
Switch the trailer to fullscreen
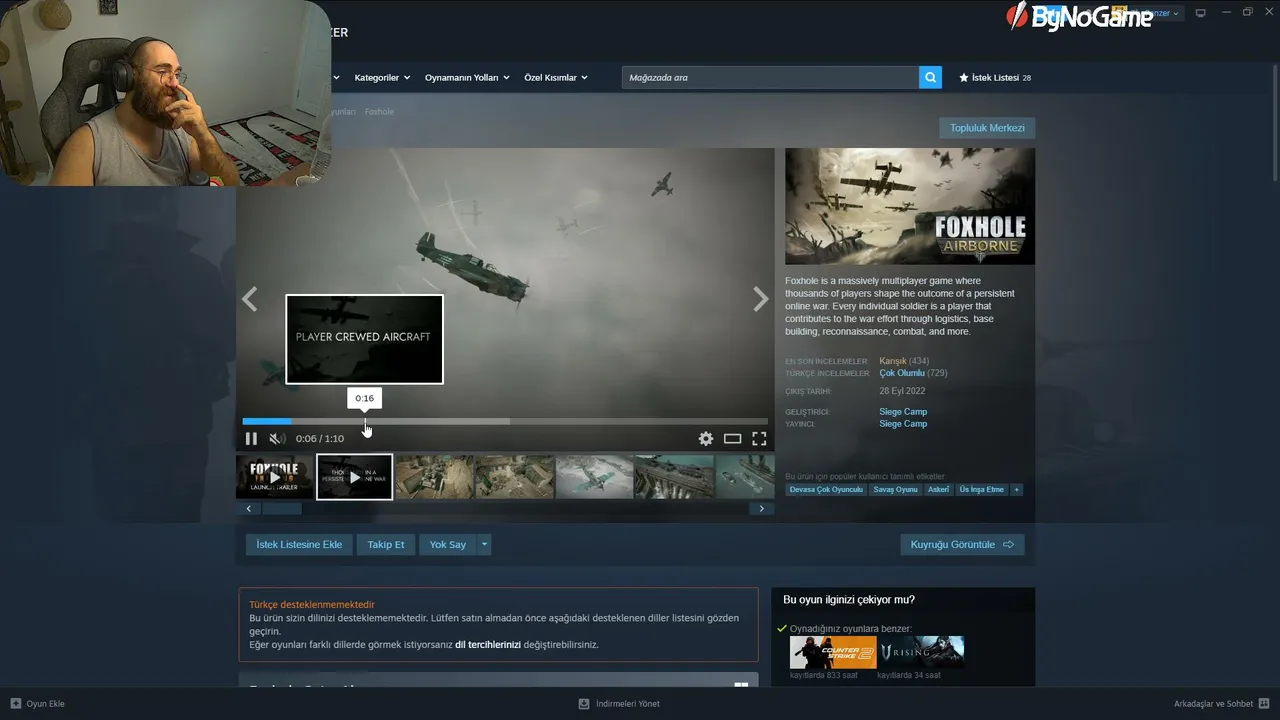(759, 439)
